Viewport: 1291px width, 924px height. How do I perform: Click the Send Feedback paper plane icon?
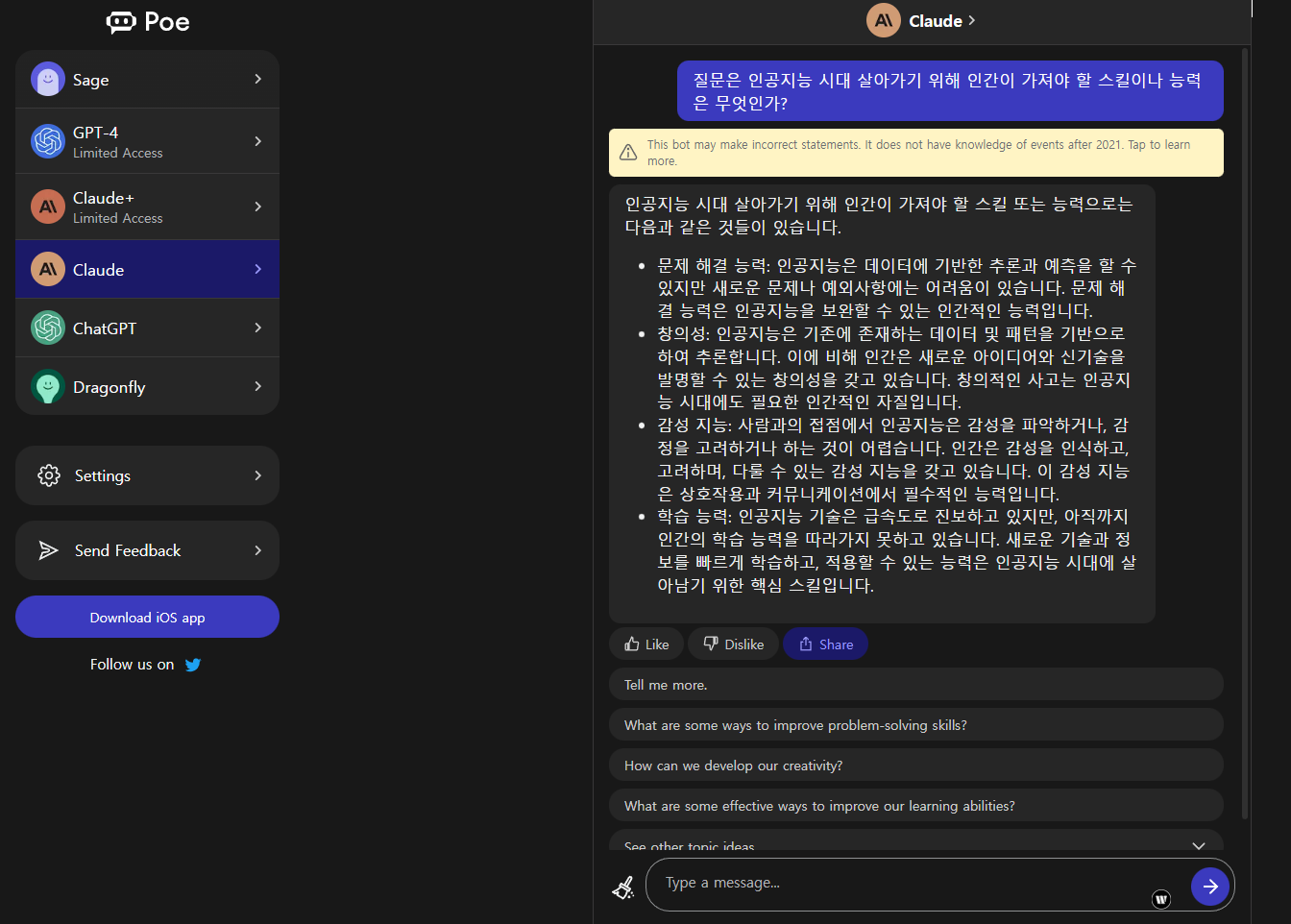tap(49, 550)
